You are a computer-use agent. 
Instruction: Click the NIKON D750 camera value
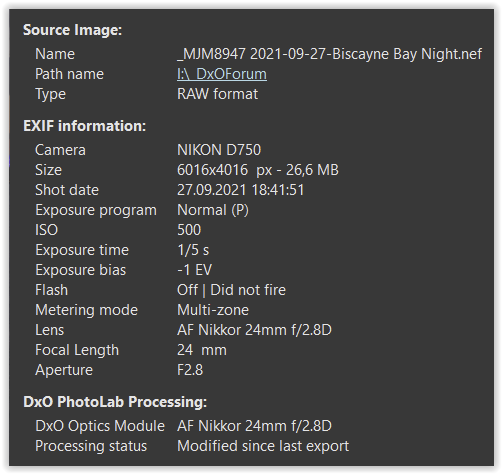point(219,150)
